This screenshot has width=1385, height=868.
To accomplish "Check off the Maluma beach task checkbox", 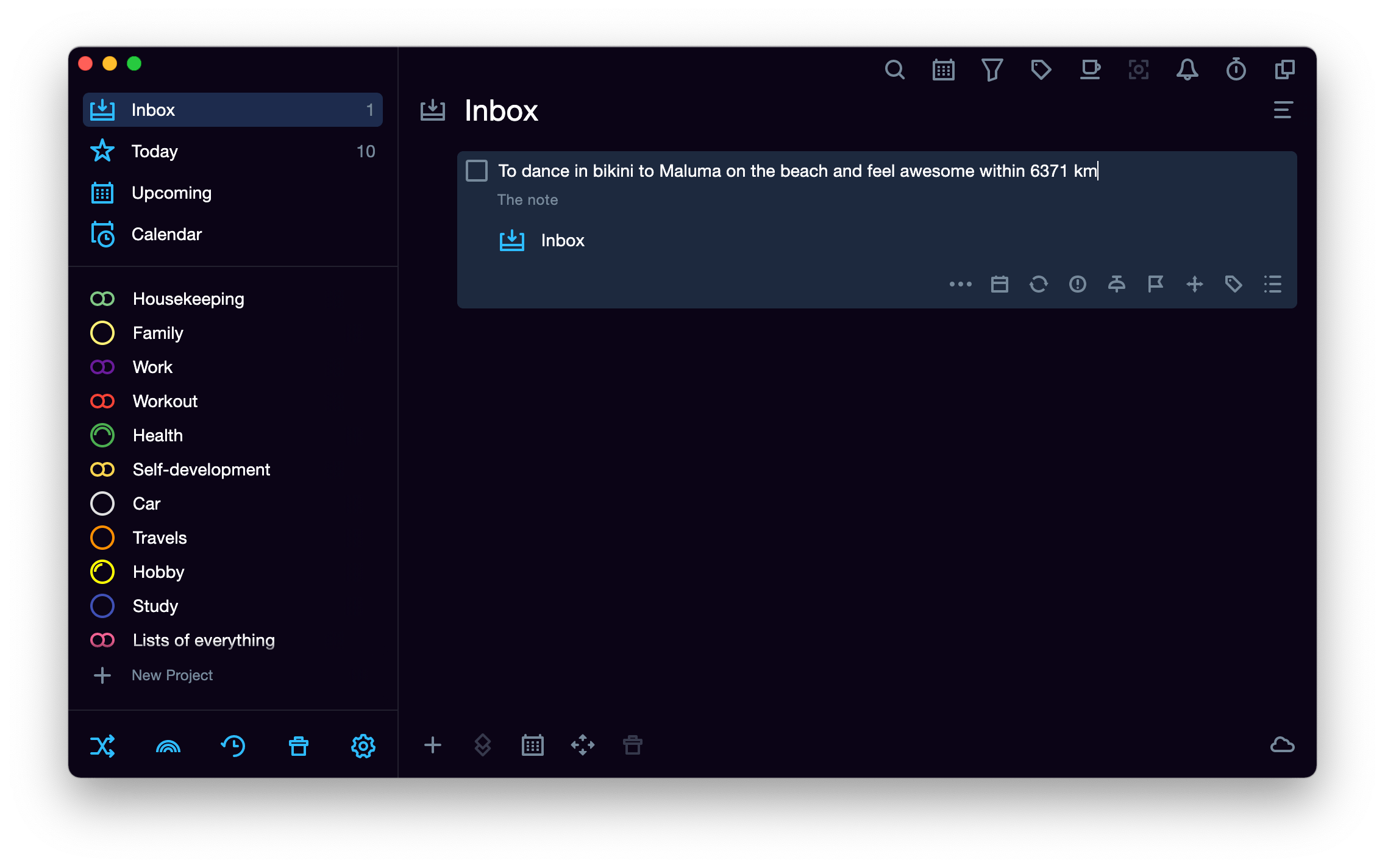I will pos(477,171).
